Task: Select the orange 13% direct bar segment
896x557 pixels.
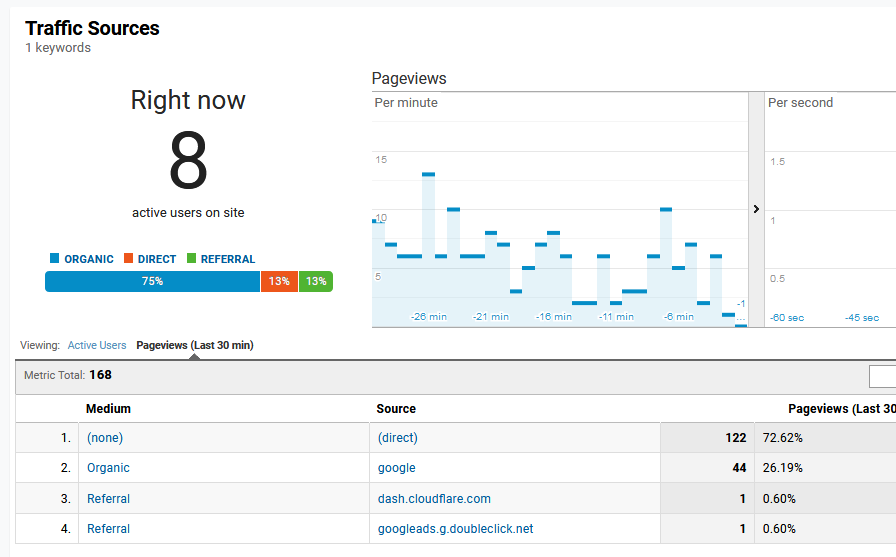Action: [279, 282]
